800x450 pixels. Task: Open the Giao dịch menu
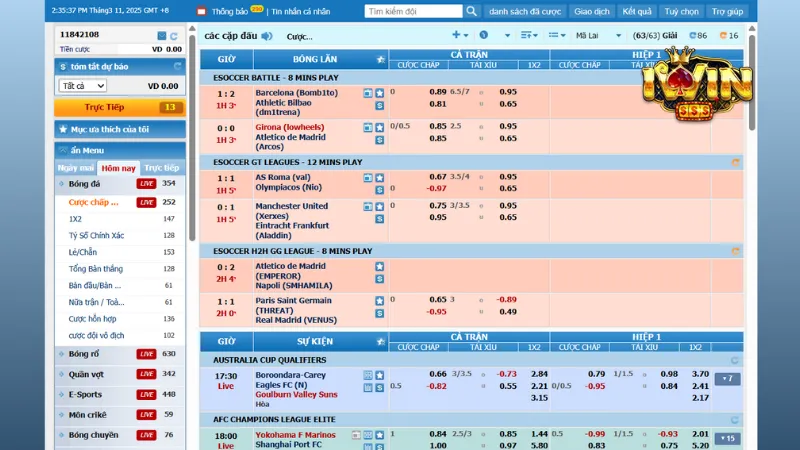[x=592, y=11]
